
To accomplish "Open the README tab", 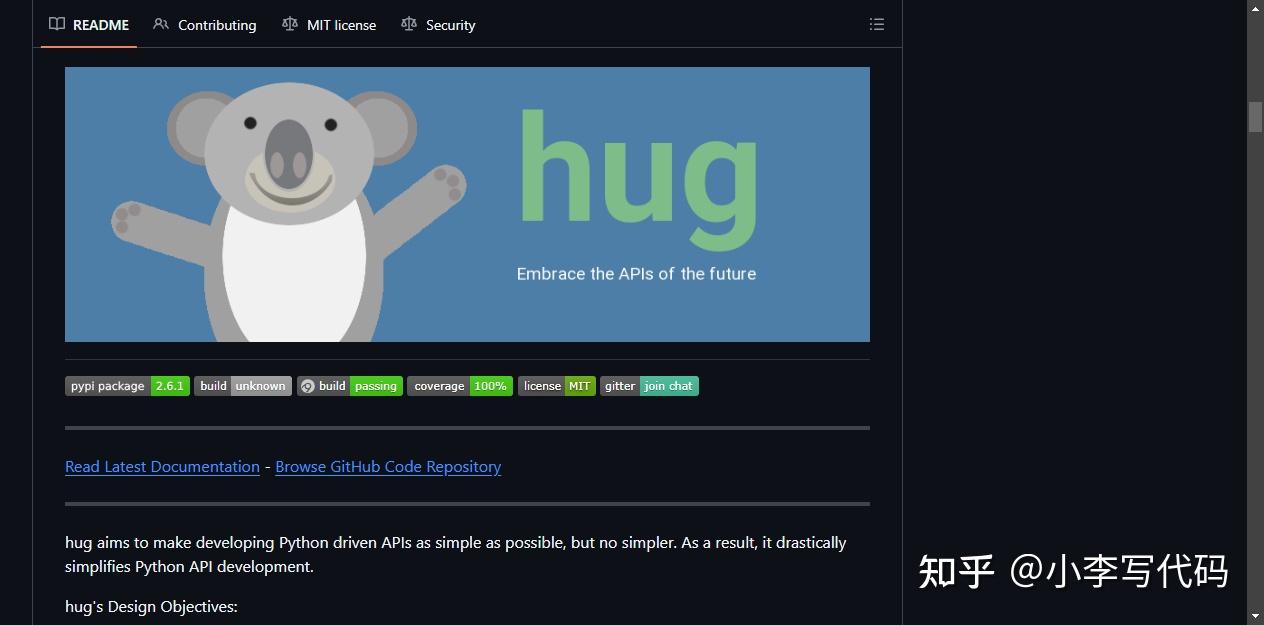I will click(x=89, y=25).
